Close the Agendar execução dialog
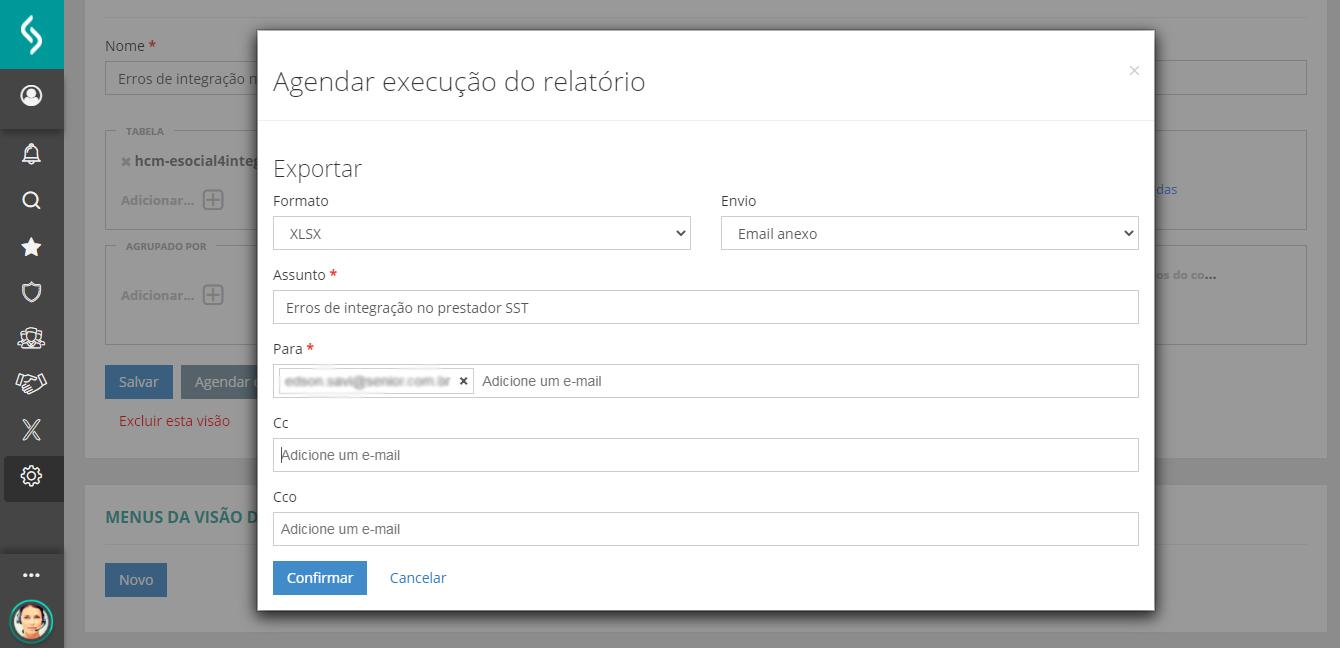The image size is (1340, 648). tap(1134, 71)
